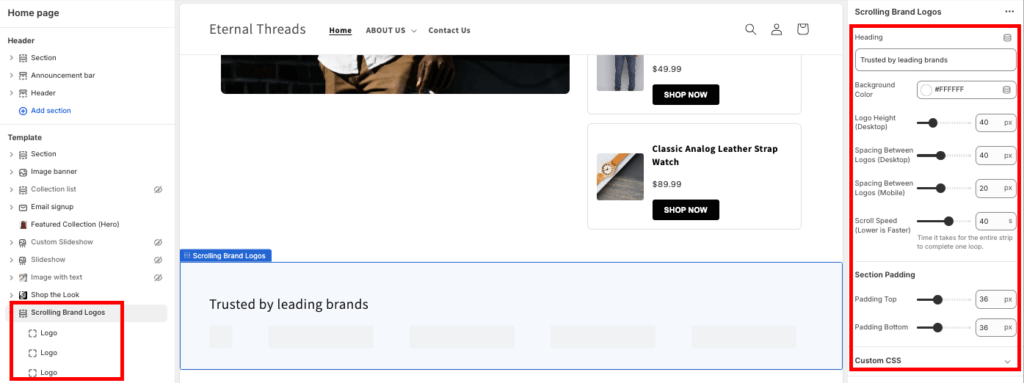The width and height of the screenshot is (1024, 383).
Task: Click dynamic source icon in Background Color field
Action: coord(1006,90)
